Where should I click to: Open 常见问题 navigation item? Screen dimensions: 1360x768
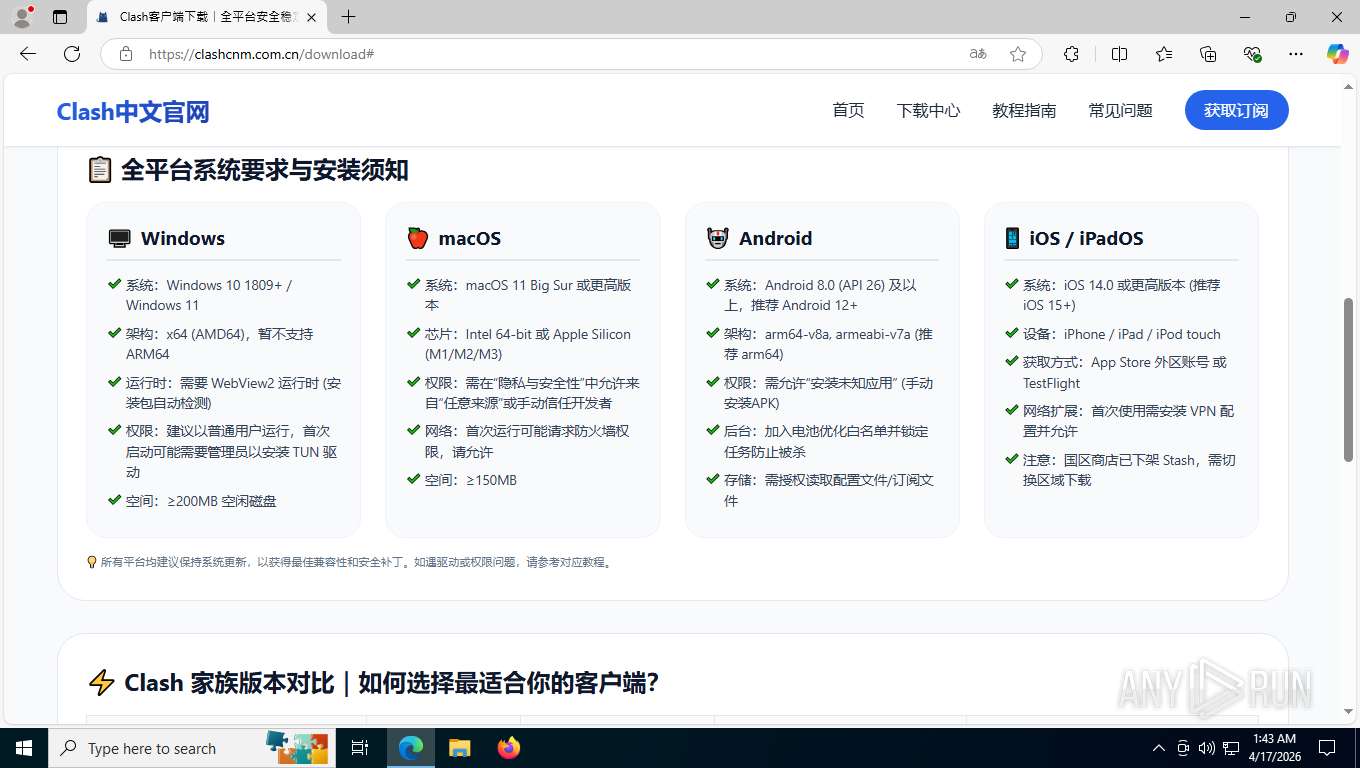(x=1120, y=111)
